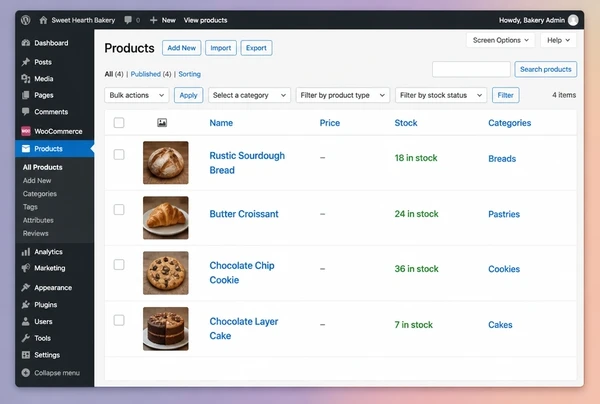Screen dimensions: 600x404
Task: Click the Search products button
Action: [546, 69]
